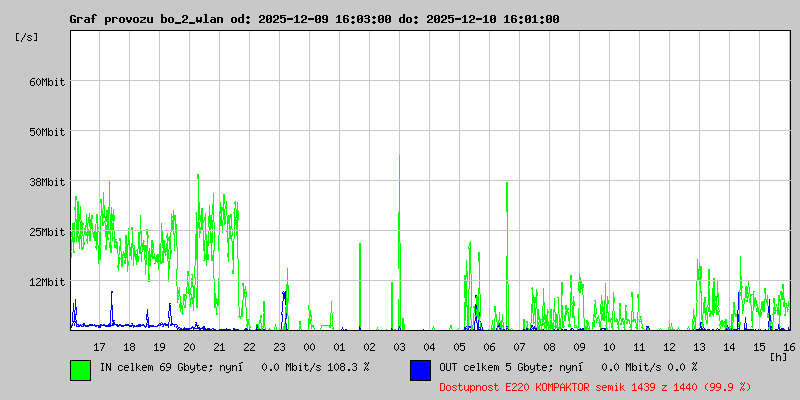Viewport: 800px width, 400px height.
Task: Select hour 17 on the time axis
Action: point(99,346)
